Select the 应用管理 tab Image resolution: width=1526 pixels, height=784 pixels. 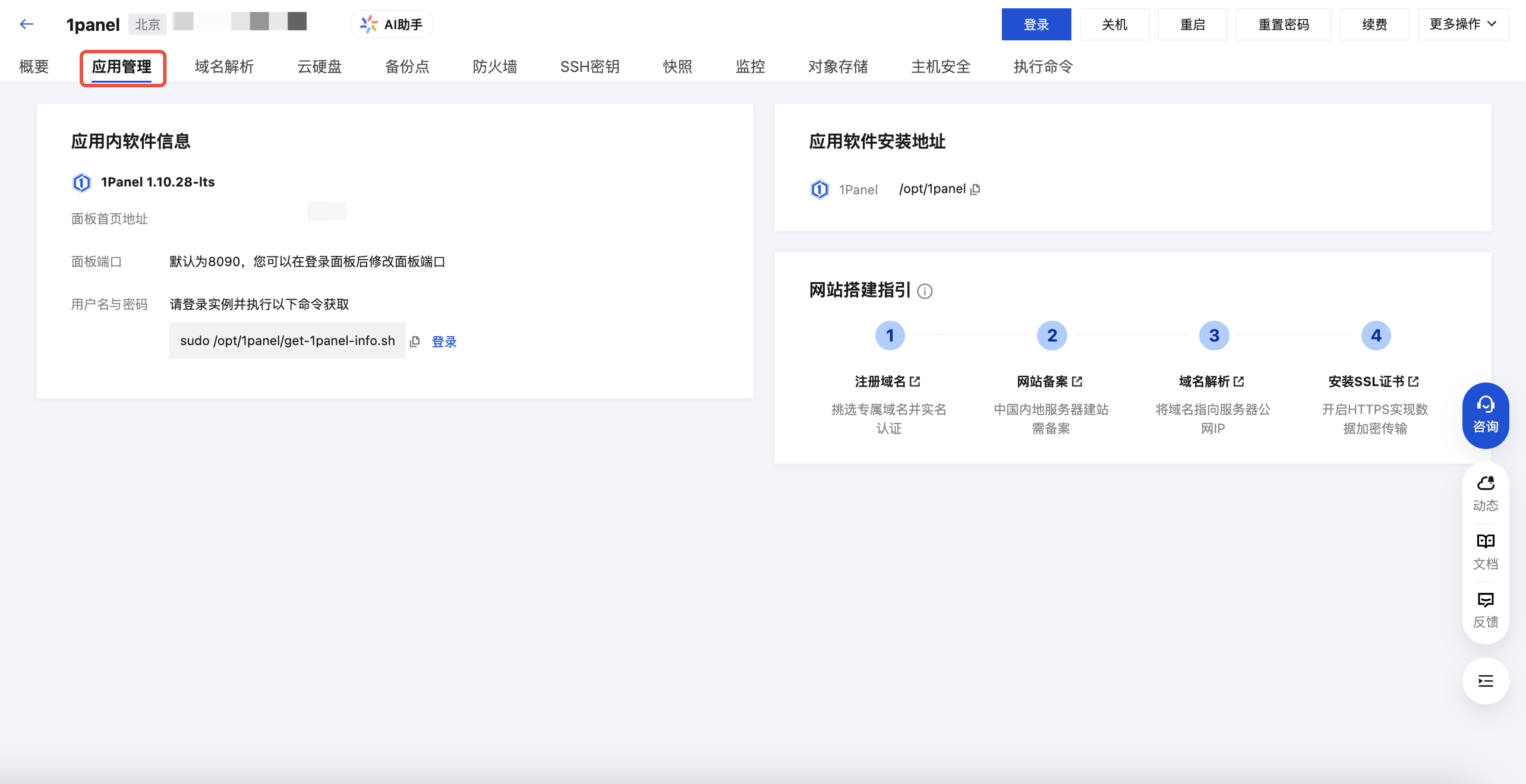pos(122,67)
